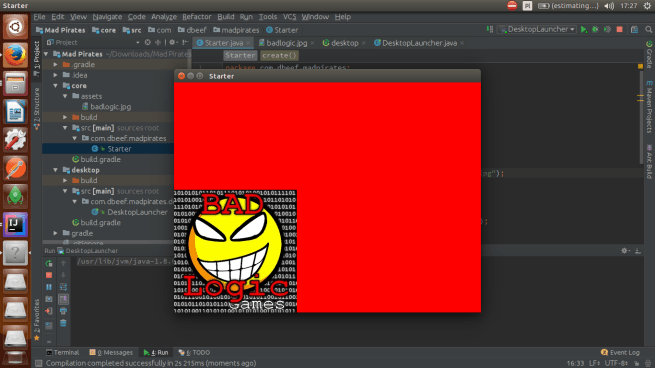
Task: Open the Gradle tool window
Action: (x=649, y=54)
